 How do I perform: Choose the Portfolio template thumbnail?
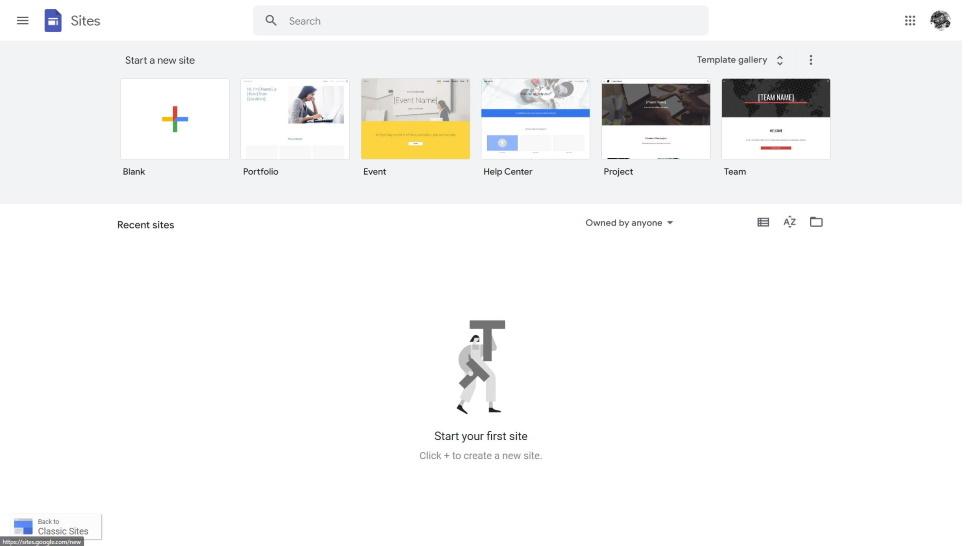(294, 119)
